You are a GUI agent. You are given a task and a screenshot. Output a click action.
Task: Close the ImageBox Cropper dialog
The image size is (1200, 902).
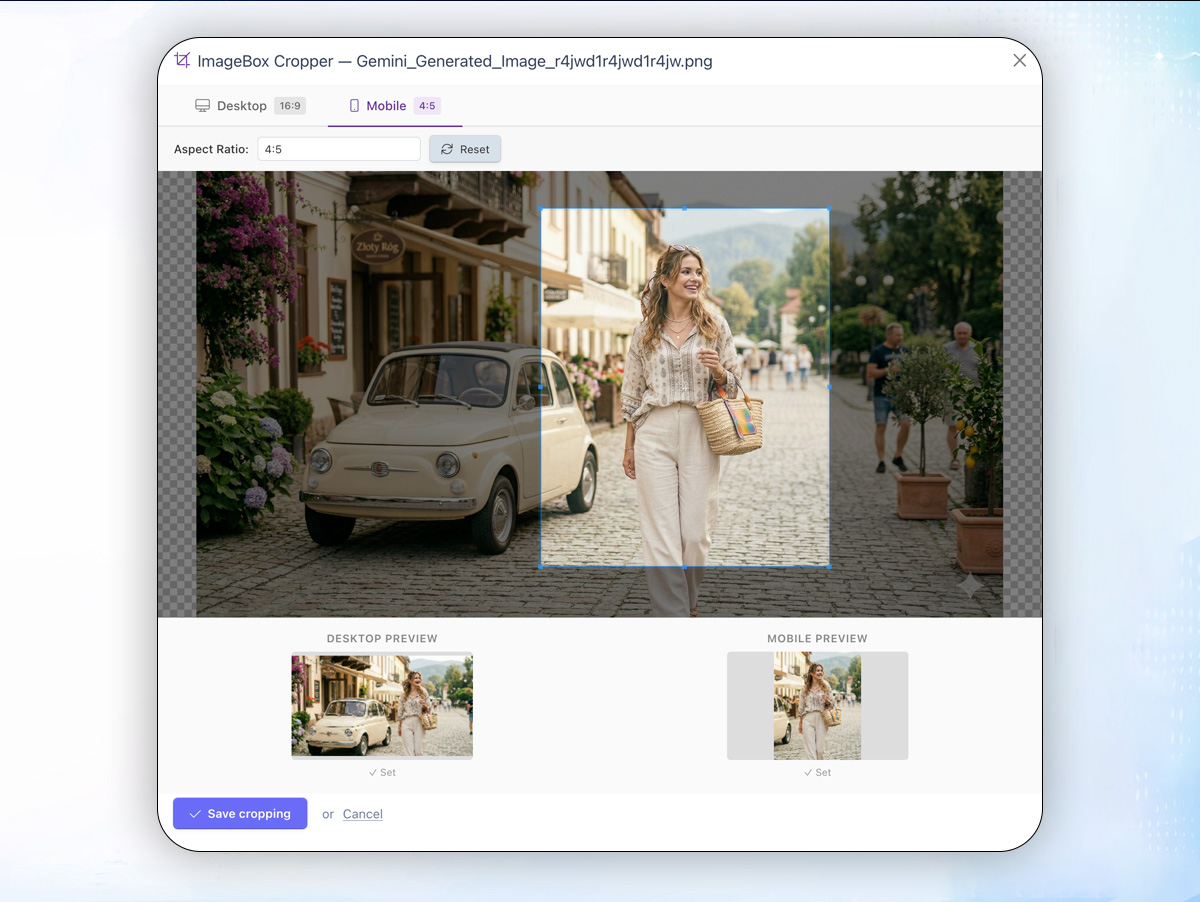[x=1019, y=60]
